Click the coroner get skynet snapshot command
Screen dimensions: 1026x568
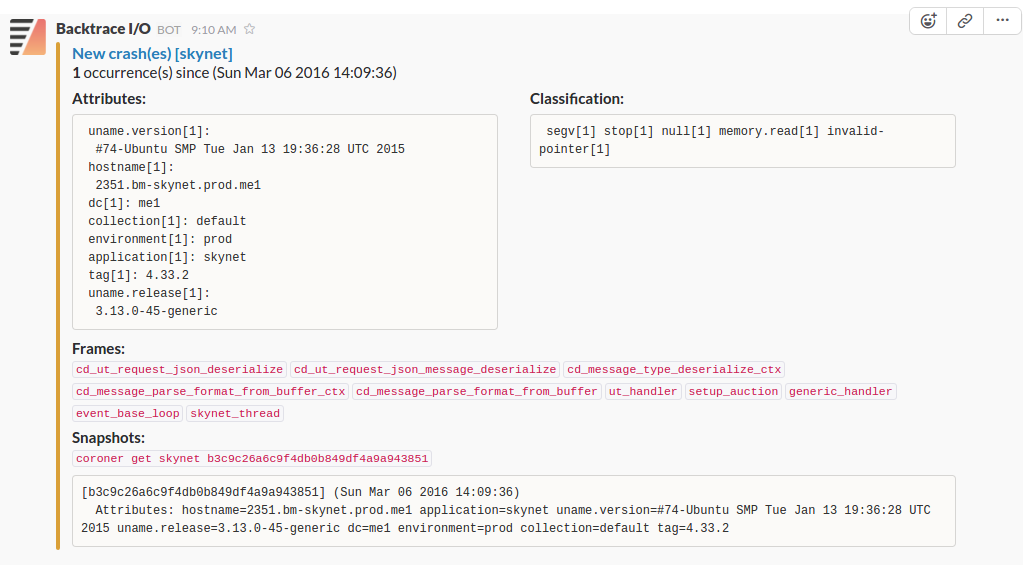click(252, 459)
